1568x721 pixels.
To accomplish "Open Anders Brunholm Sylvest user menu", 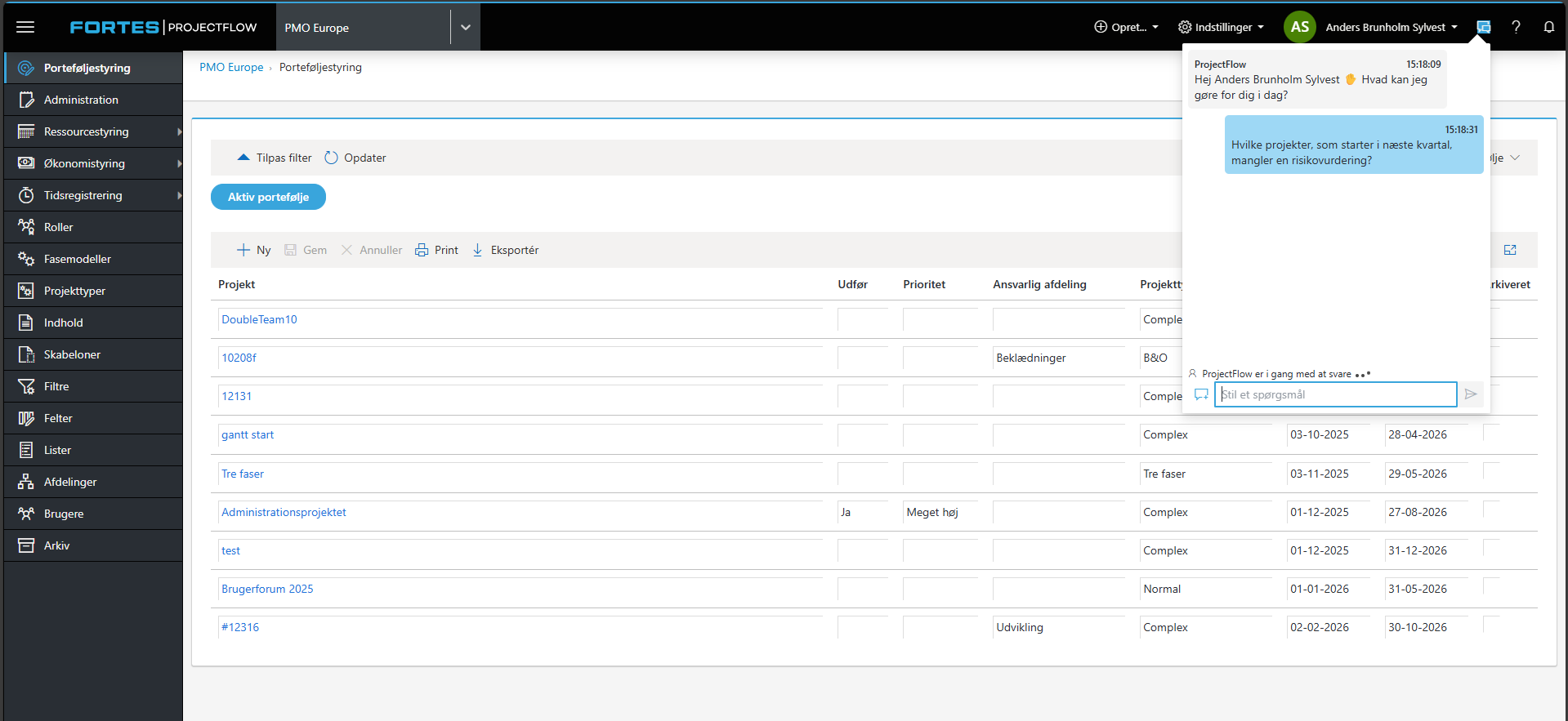I will (x=1392, y=27).
